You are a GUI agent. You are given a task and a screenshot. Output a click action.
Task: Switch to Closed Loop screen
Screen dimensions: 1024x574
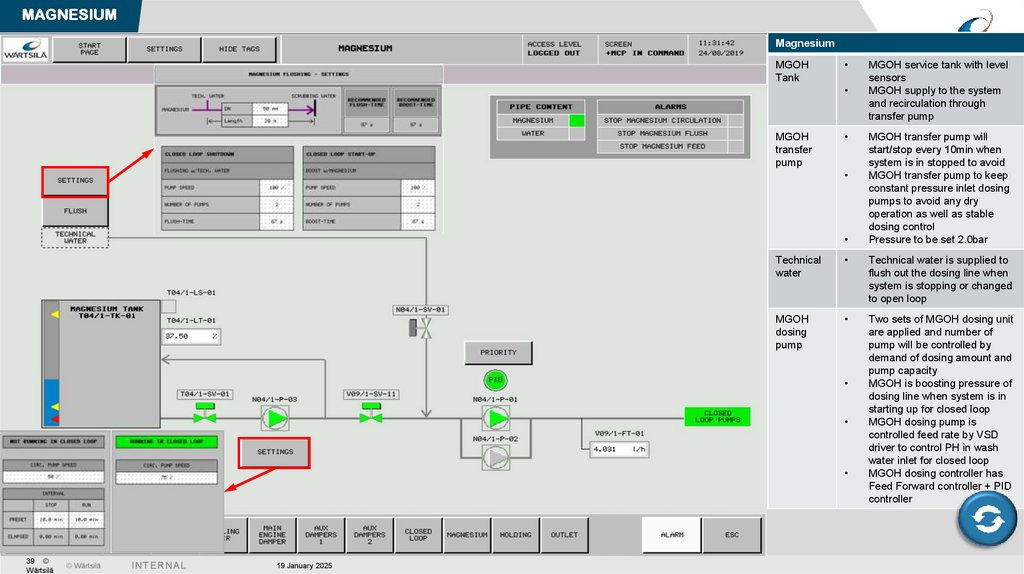coord(418,535)
